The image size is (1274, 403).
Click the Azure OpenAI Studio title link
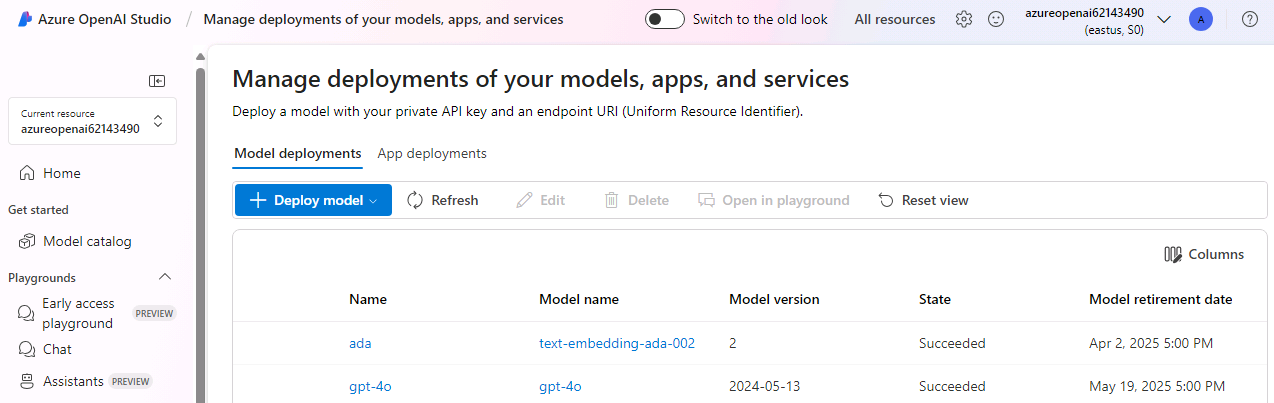point(104,19)
